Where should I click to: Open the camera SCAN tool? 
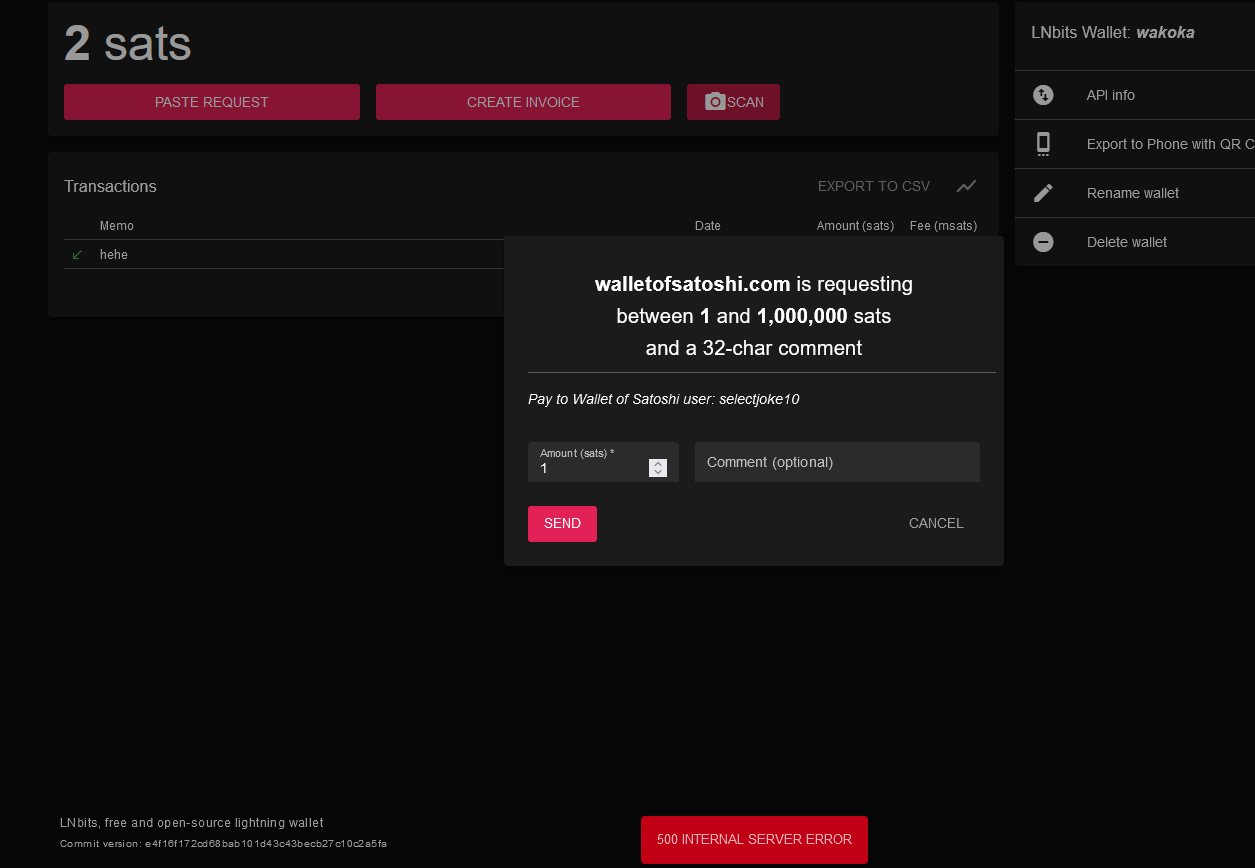[733, 101]
